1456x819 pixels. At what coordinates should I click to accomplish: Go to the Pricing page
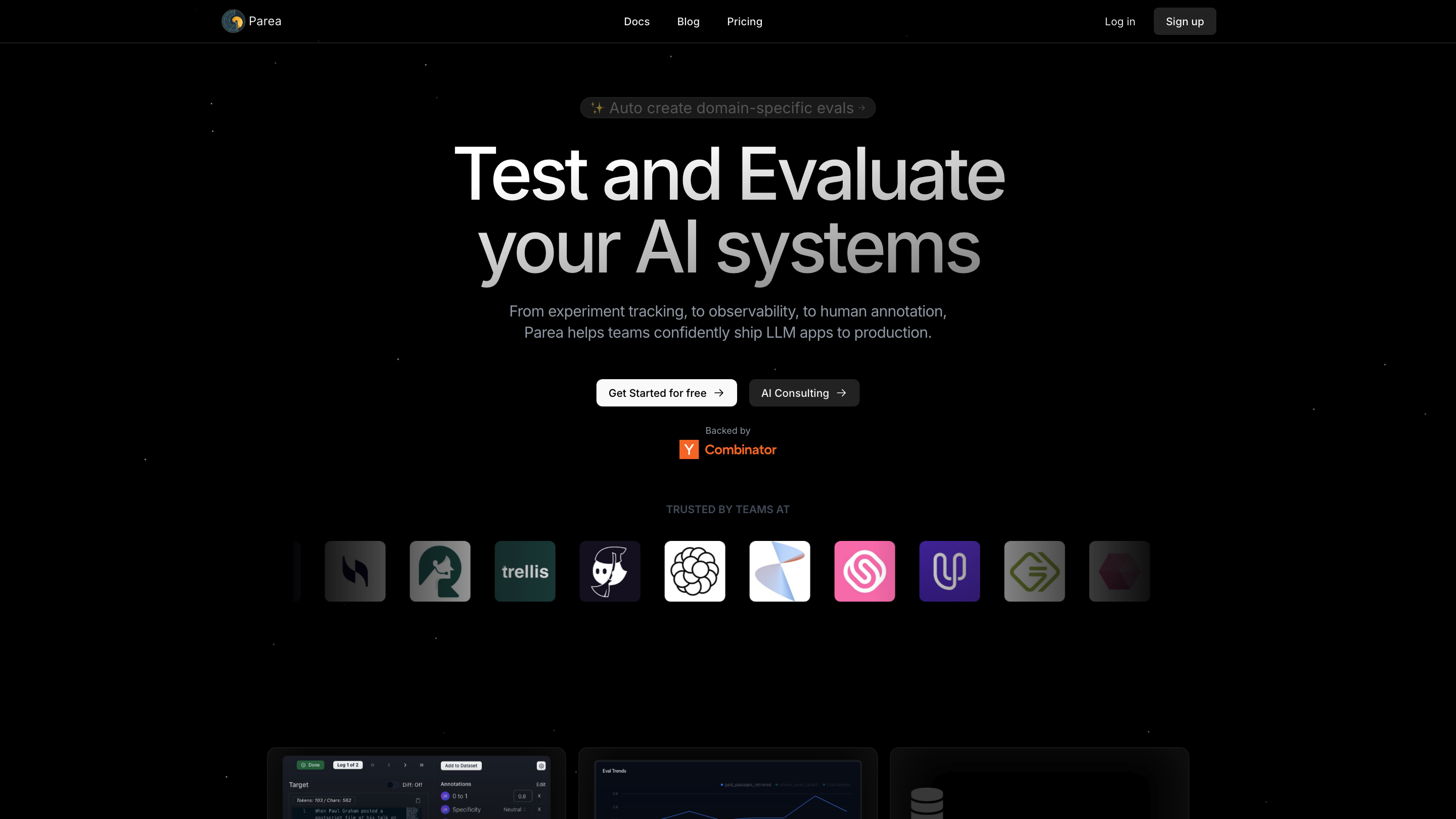(744, 21)
